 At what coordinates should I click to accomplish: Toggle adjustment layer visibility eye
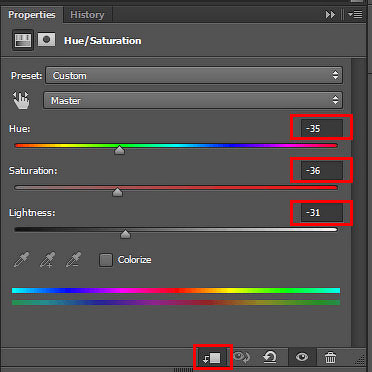(302, 357)
